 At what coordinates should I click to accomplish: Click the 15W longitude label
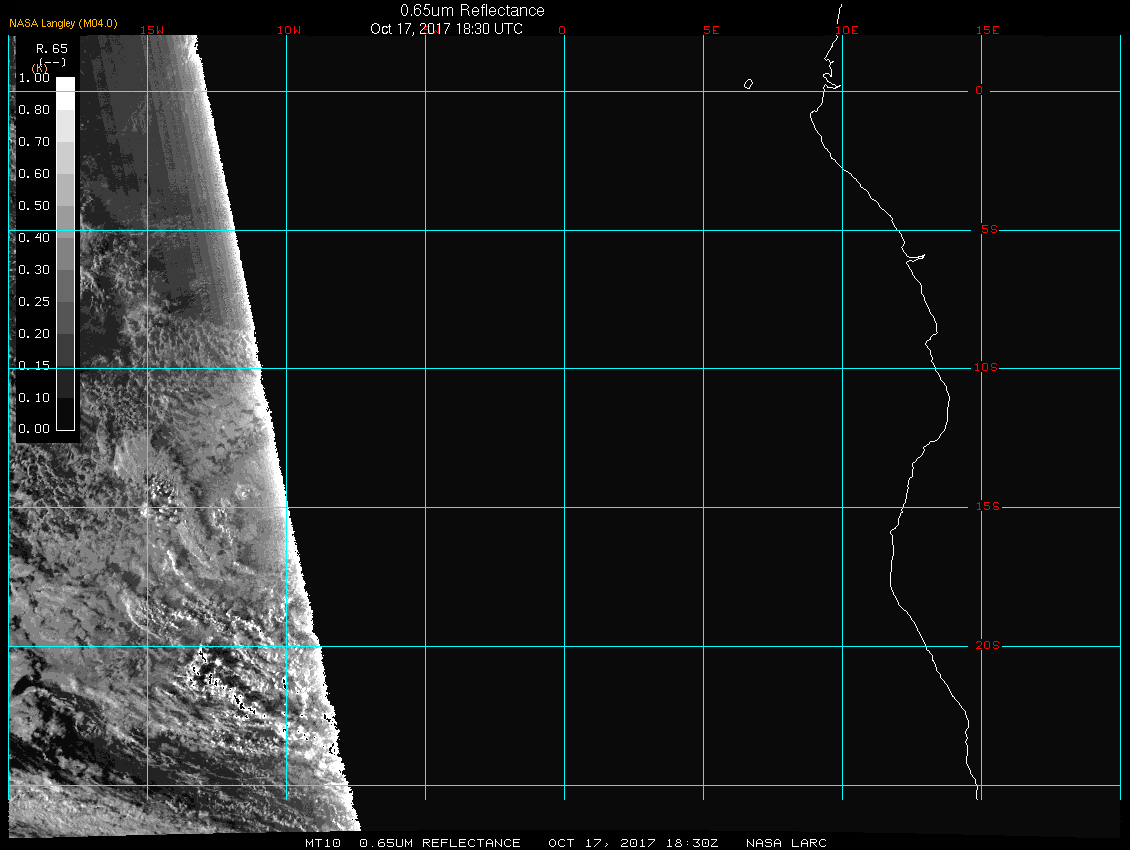(x=152, y=30)
